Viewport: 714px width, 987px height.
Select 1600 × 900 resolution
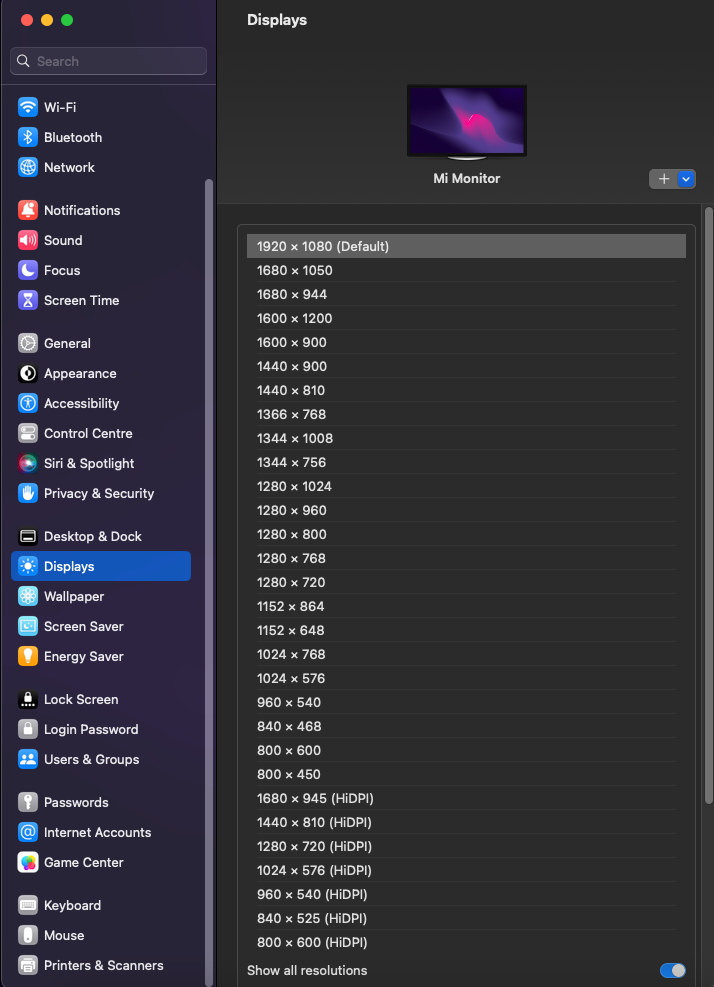click(x=466, y=342)
